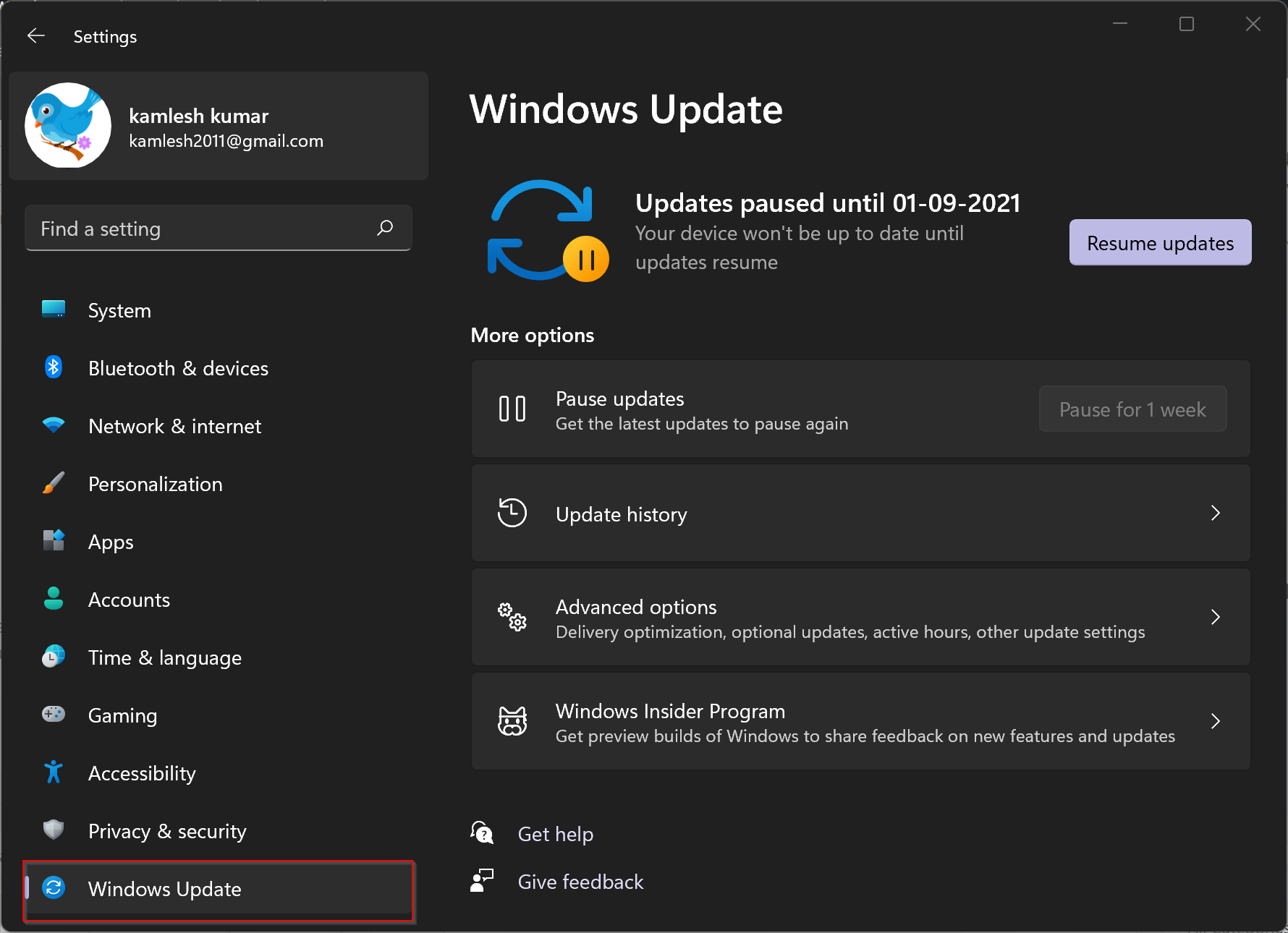Open Time & language settings

point(218,657)
